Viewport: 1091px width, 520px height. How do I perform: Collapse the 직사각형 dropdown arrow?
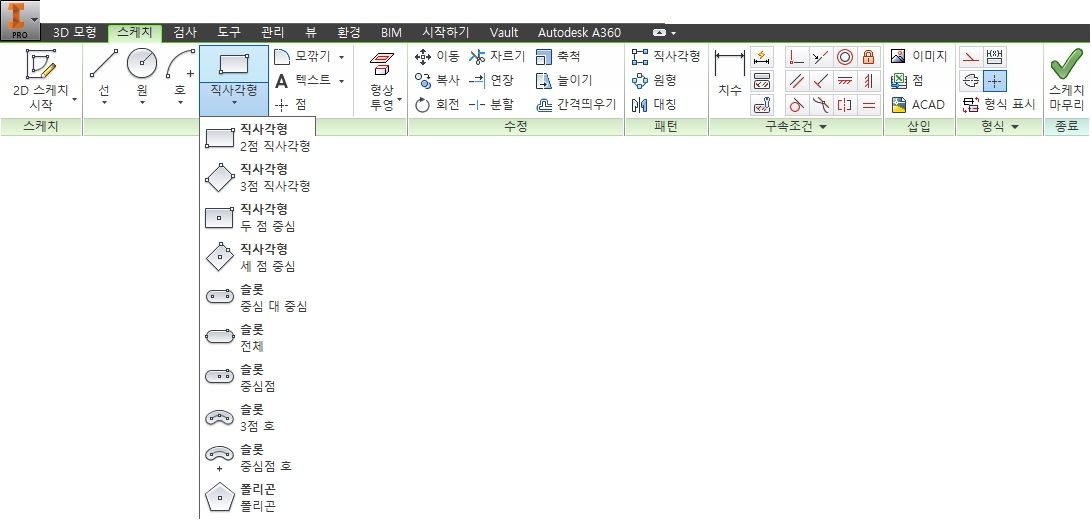(234, 103)
